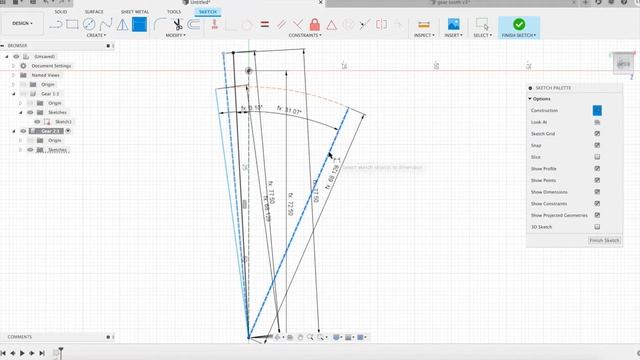Click the Zoom magnifier in navigation bar
Viewport: 640px width, 360px height.
(x=311, y=337)
